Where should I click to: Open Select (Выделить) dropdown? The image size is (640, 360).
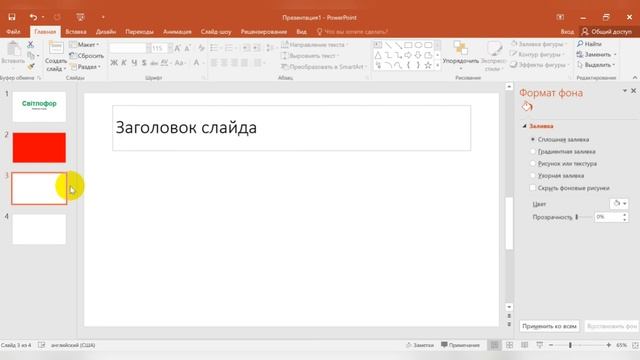click(x=596, y=65)
